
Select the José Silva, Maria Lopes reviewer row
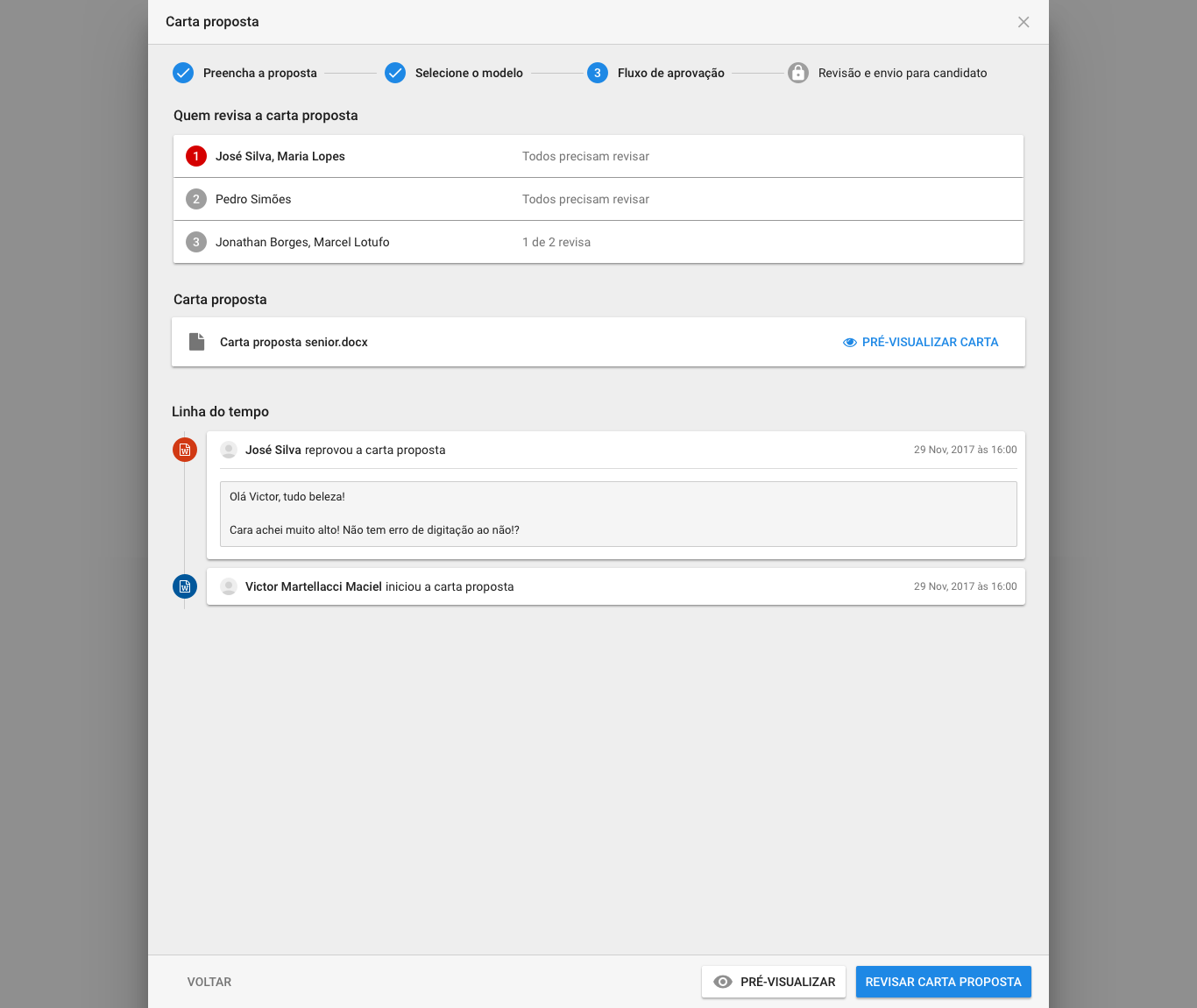point(598,156)
